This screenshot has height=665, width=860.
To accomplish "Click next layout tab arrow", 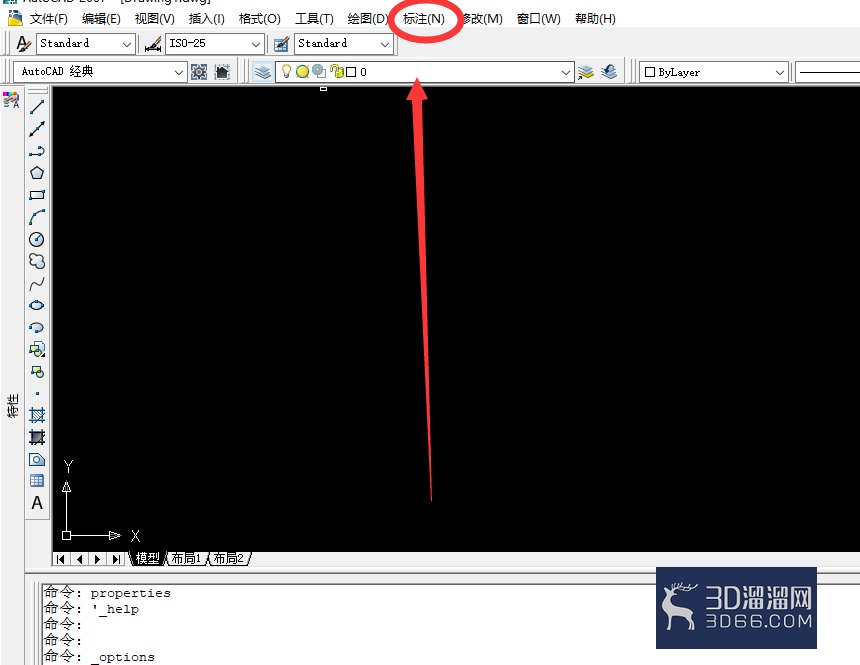I will tap(98, 559).
